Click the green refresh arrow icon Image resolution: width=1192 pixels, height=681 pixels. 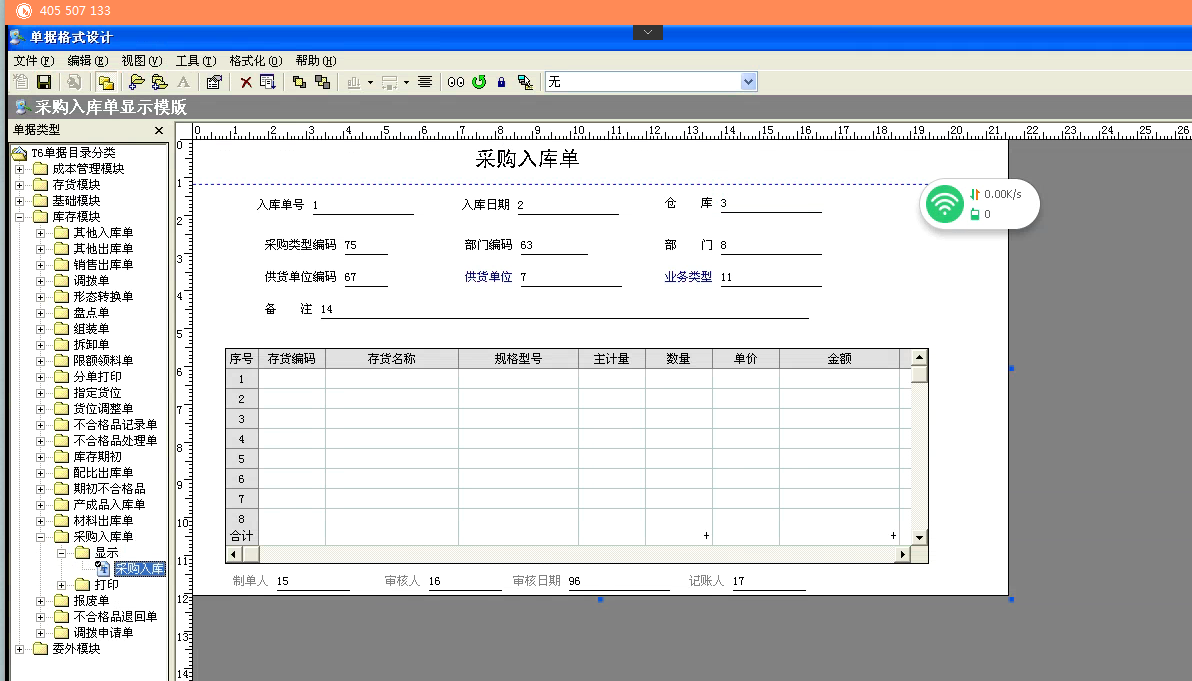click(x=479, y=82)
